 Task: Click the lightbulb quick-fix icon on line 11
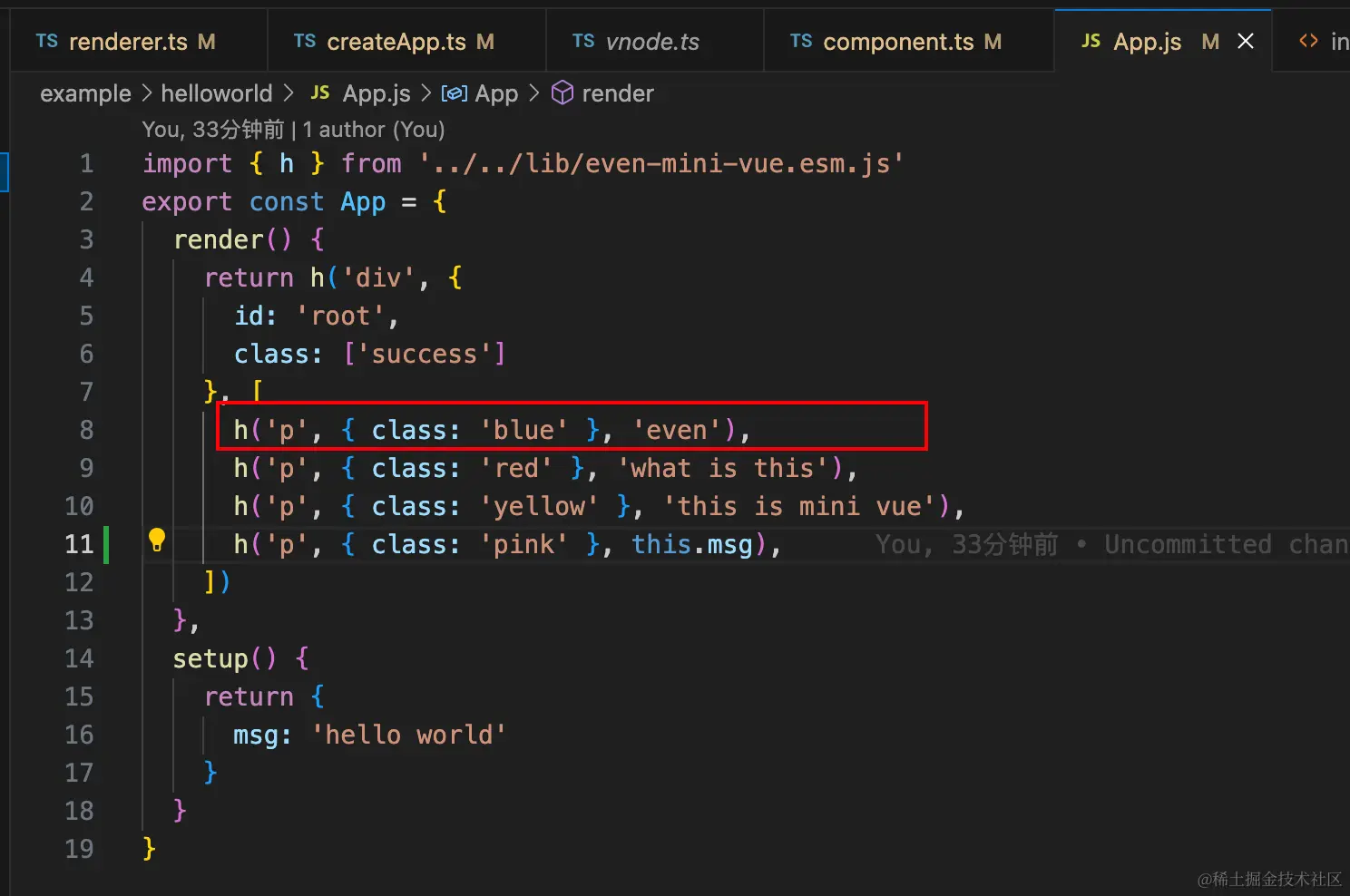coord(157,541)
